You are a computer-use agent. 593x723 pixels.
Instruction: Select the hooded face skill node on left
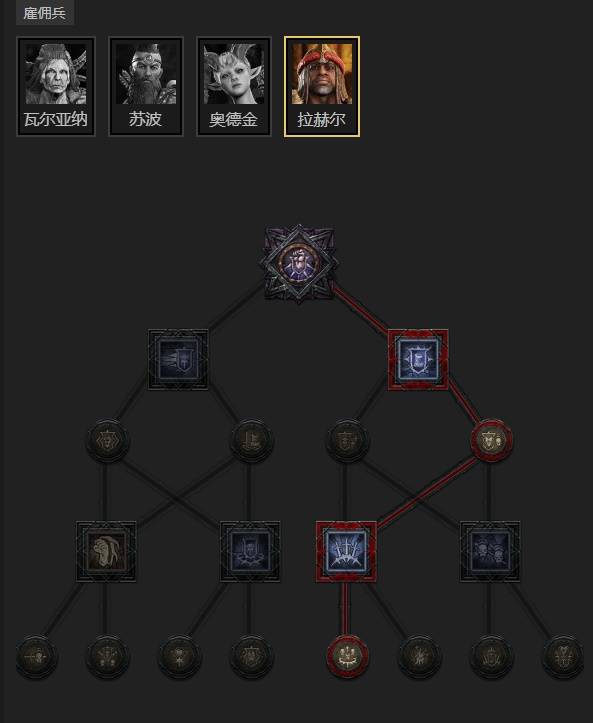[106, 551]
